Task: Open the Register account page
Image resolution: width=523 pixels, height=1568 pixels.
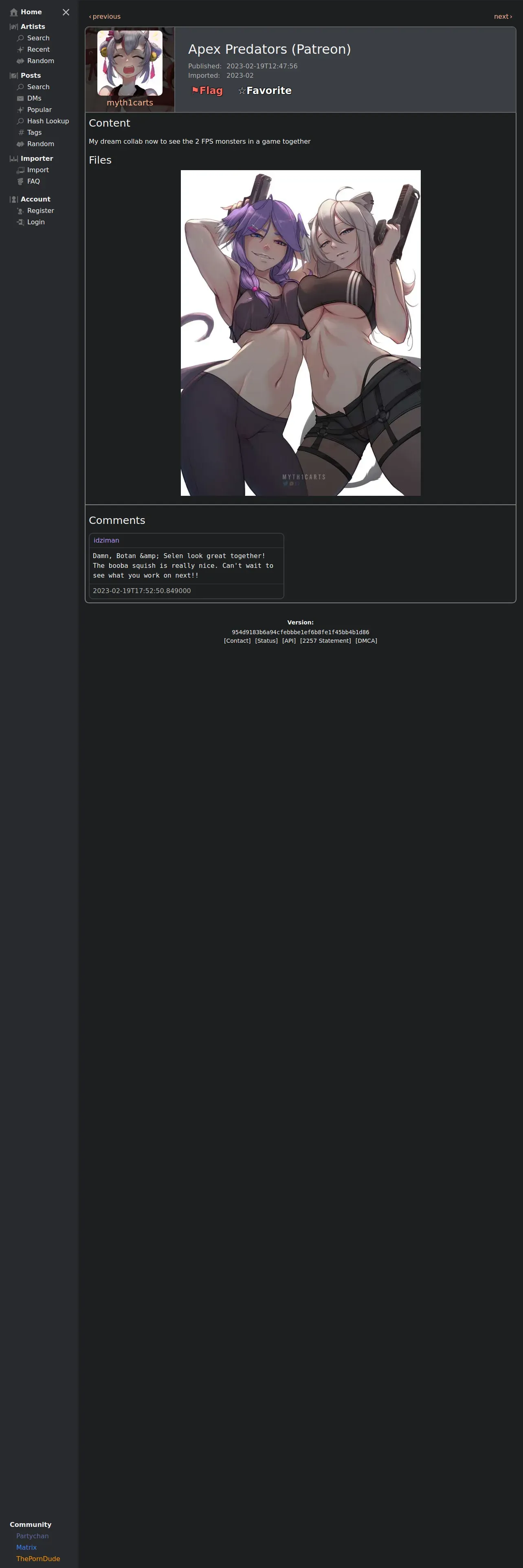Action: [x=41, y=210]
